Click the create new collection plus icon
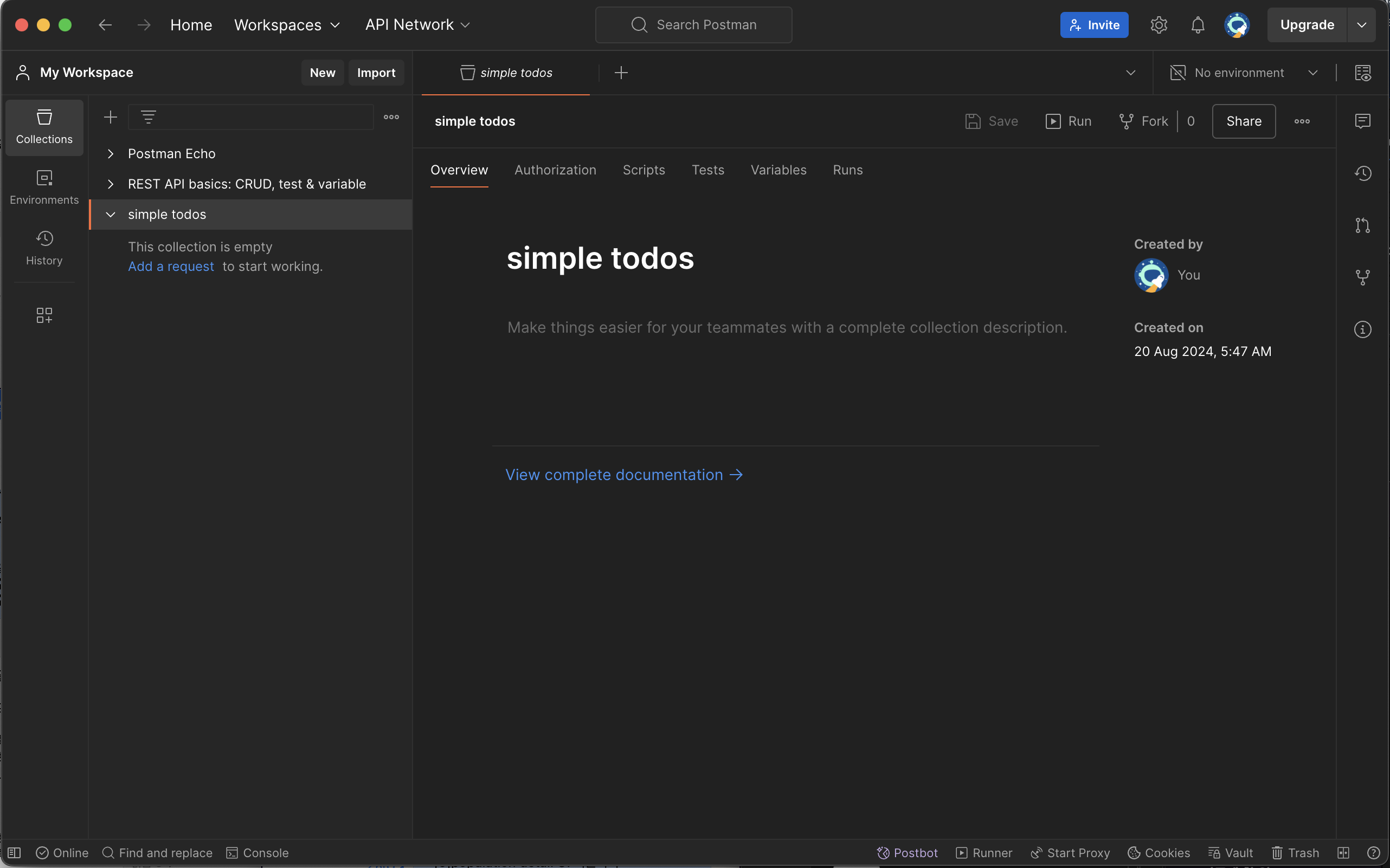 coord(110,117)
